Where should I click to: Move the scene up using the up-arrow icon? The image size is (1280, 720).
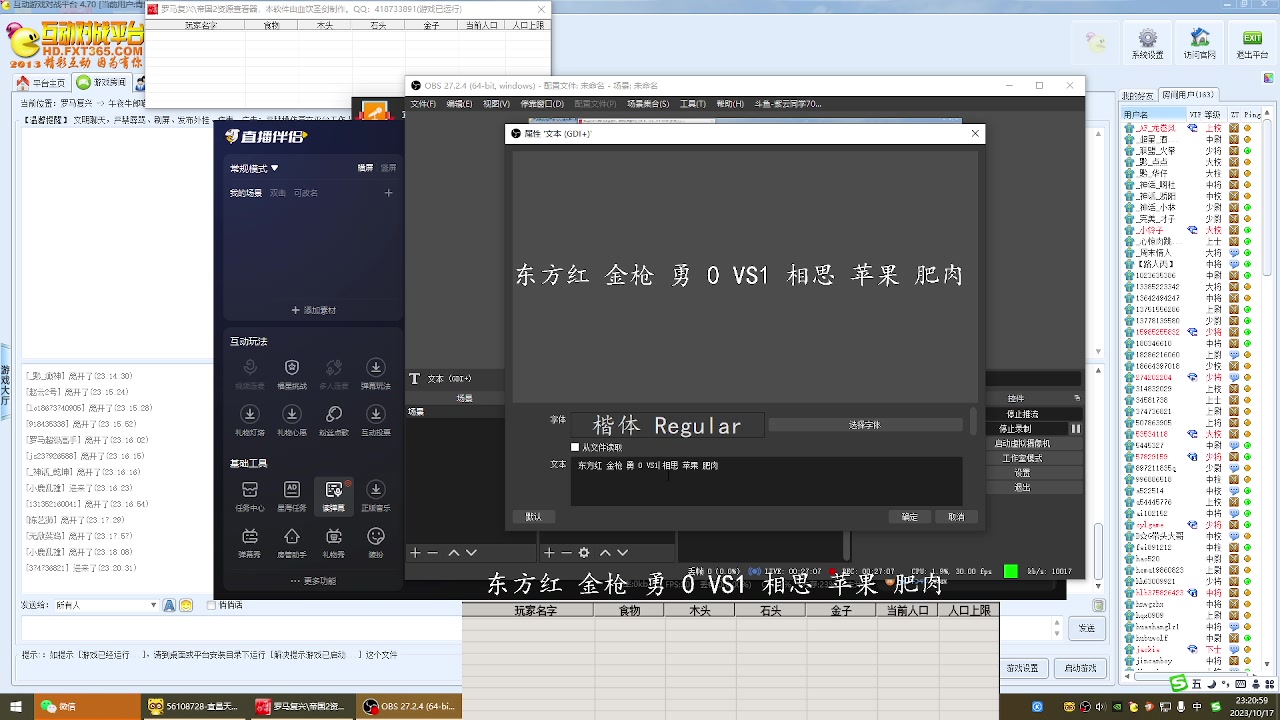pos(452,552)
